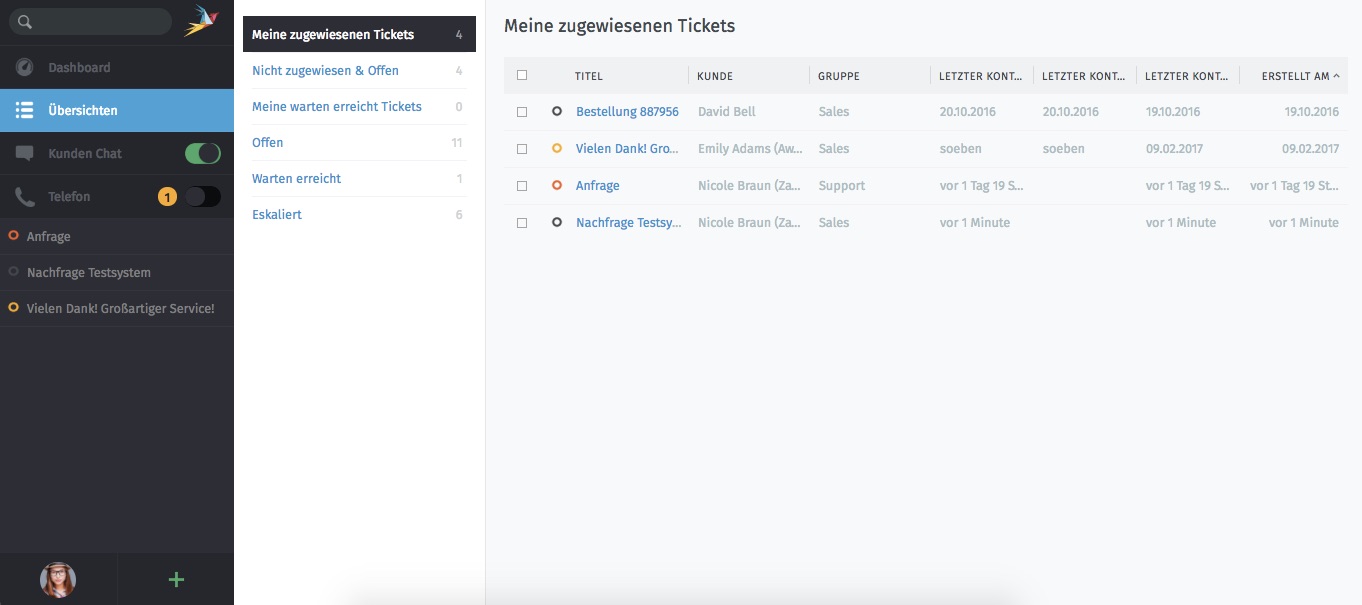Image resolution: width=1362 pixels, height=605 pixels.
Task: Focus the search input field
Action: [x=90, y=22]
